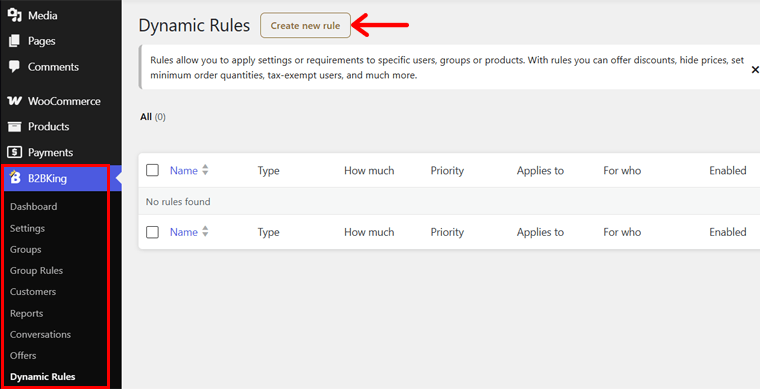
Task: Click the WooCommerce logo icon
Action: pos(15,101)
